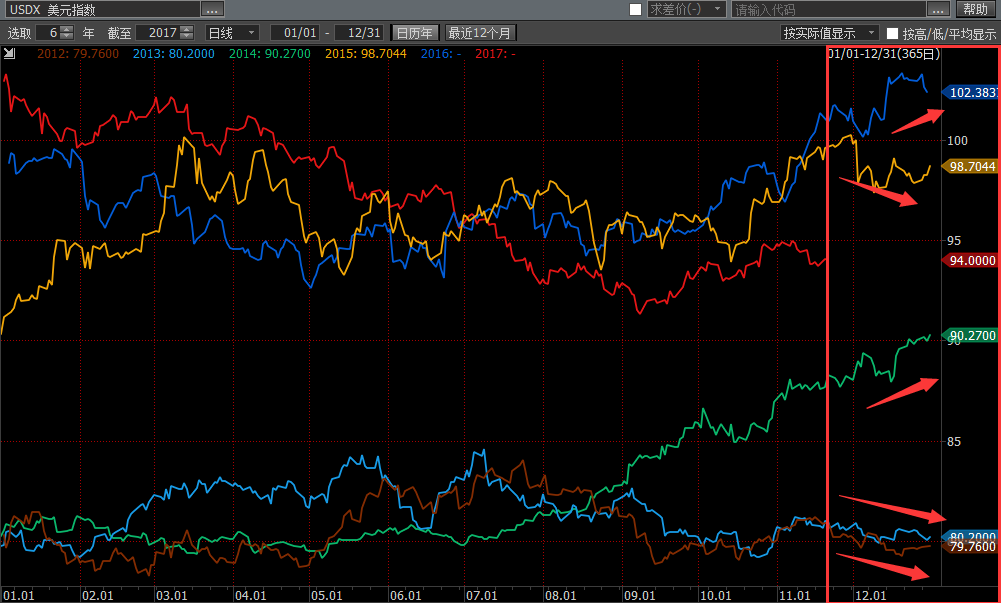Open the browse button beside the 请输入代码 field
The height and width of the screenshot is (603, 1001).
coord(938,10)
